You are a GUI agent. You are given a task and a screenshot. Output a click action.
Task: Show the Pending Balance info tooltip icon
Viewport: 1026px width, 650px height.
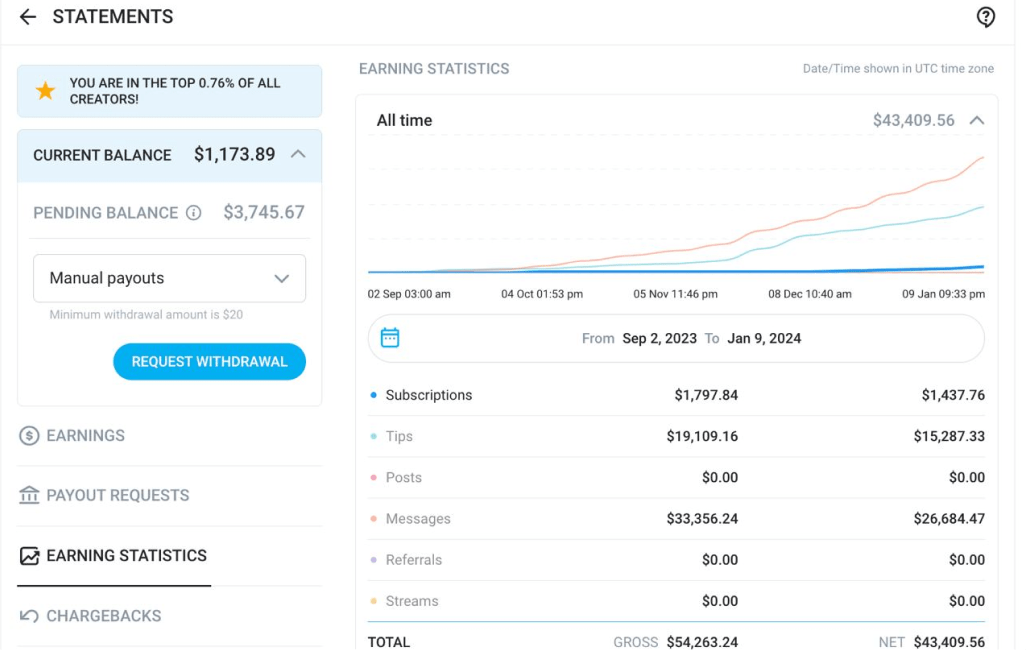[x=194, y=213]
